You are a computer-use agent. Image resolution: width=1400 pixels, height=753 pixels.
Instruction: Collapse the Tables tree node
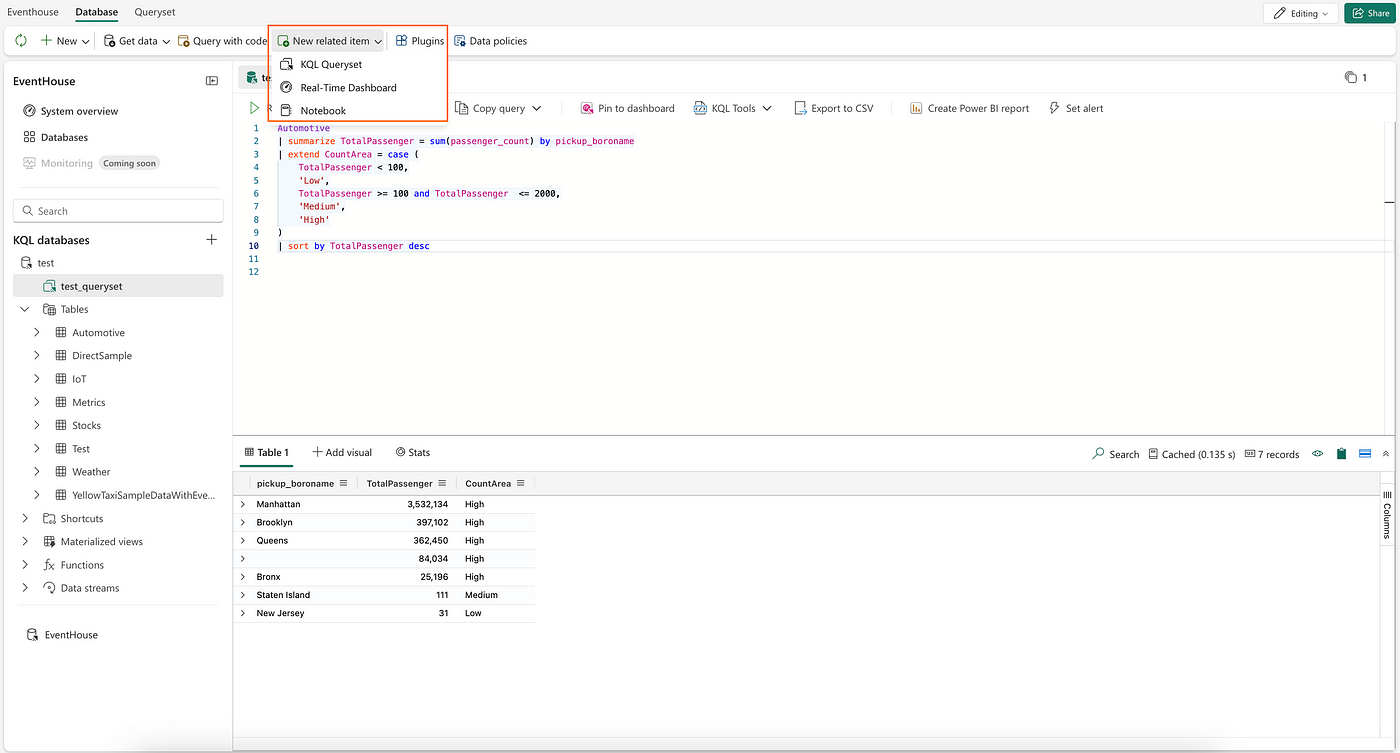pyautogui.click(x=25, y=310)
